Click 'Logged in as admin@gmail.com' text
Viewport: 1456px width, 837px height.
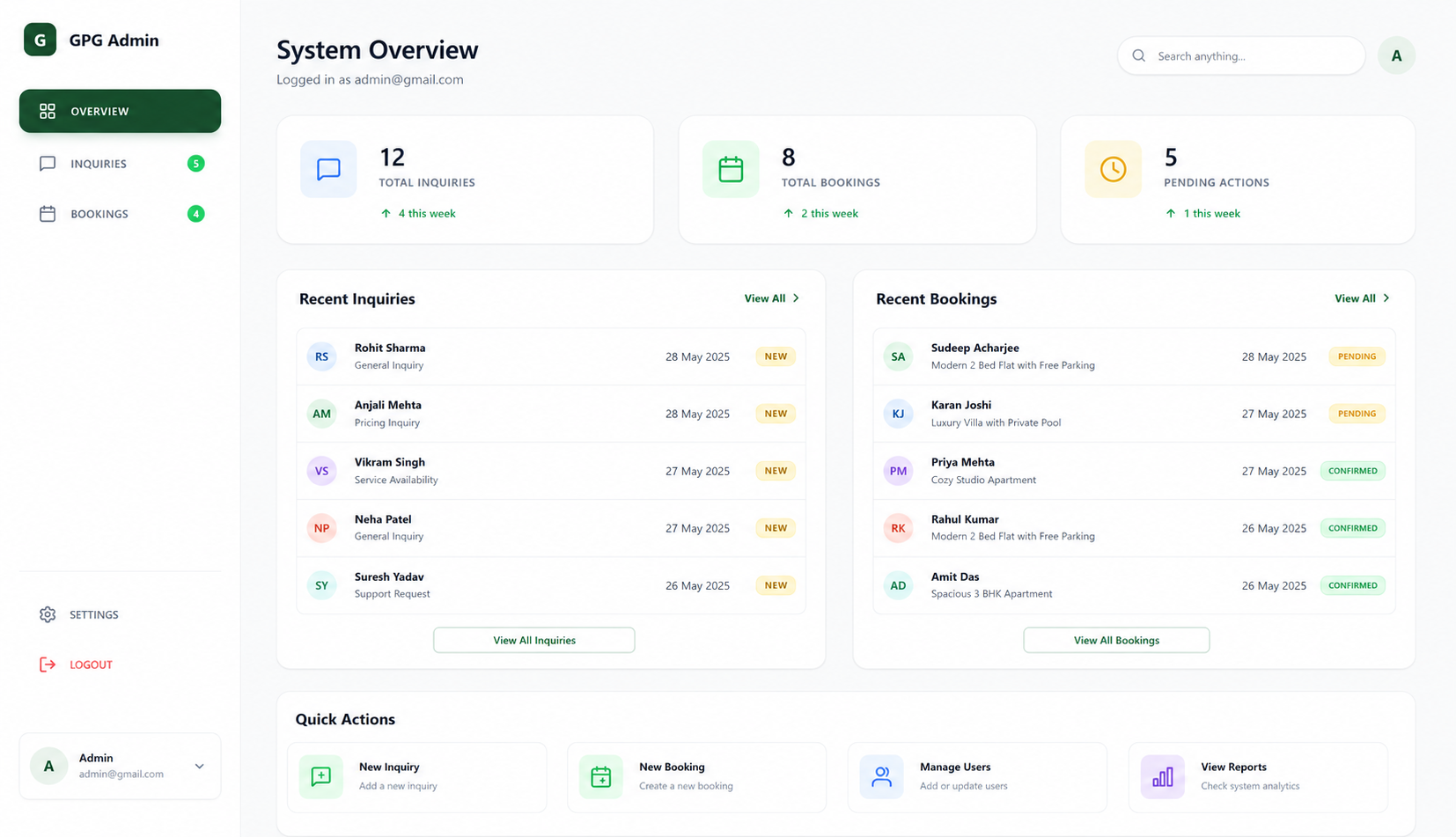tap(370, 79)
